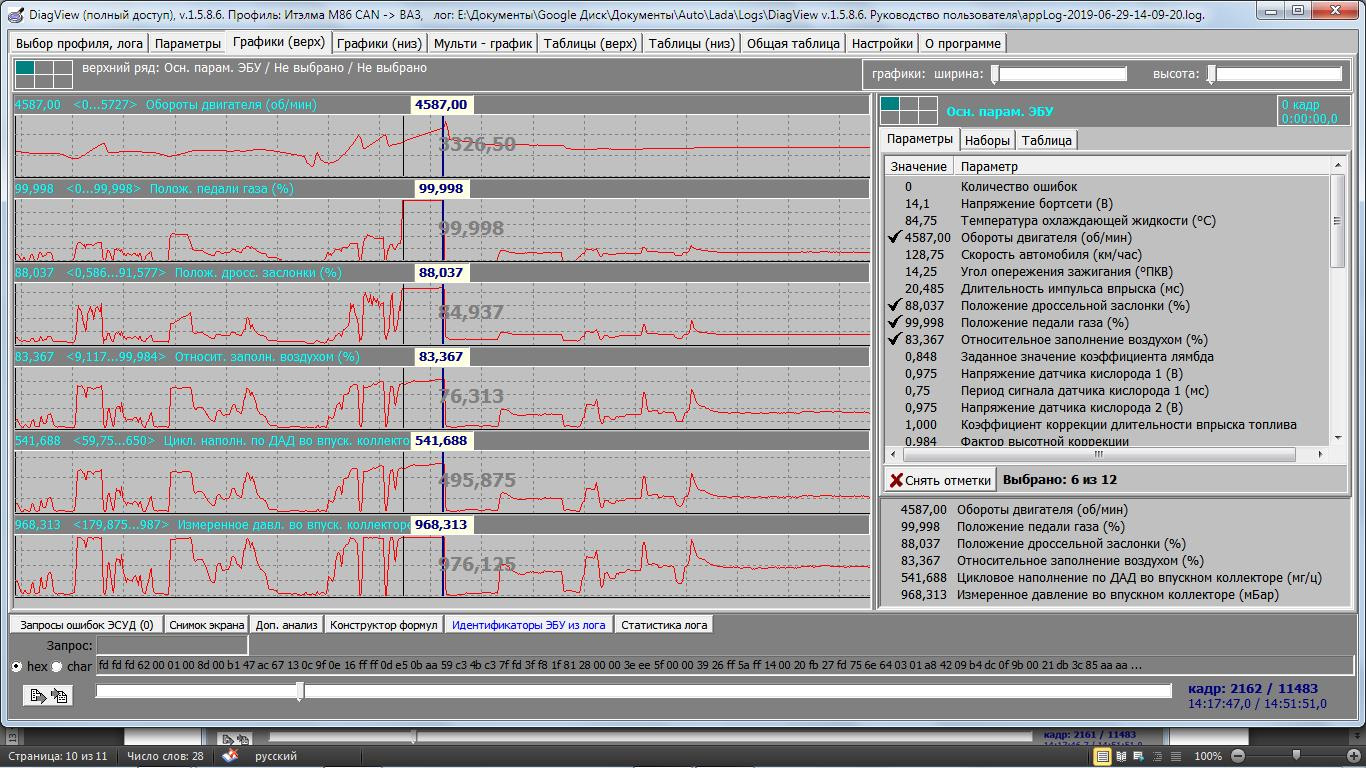Open the Конструктор формул button

tap(384, 625)
